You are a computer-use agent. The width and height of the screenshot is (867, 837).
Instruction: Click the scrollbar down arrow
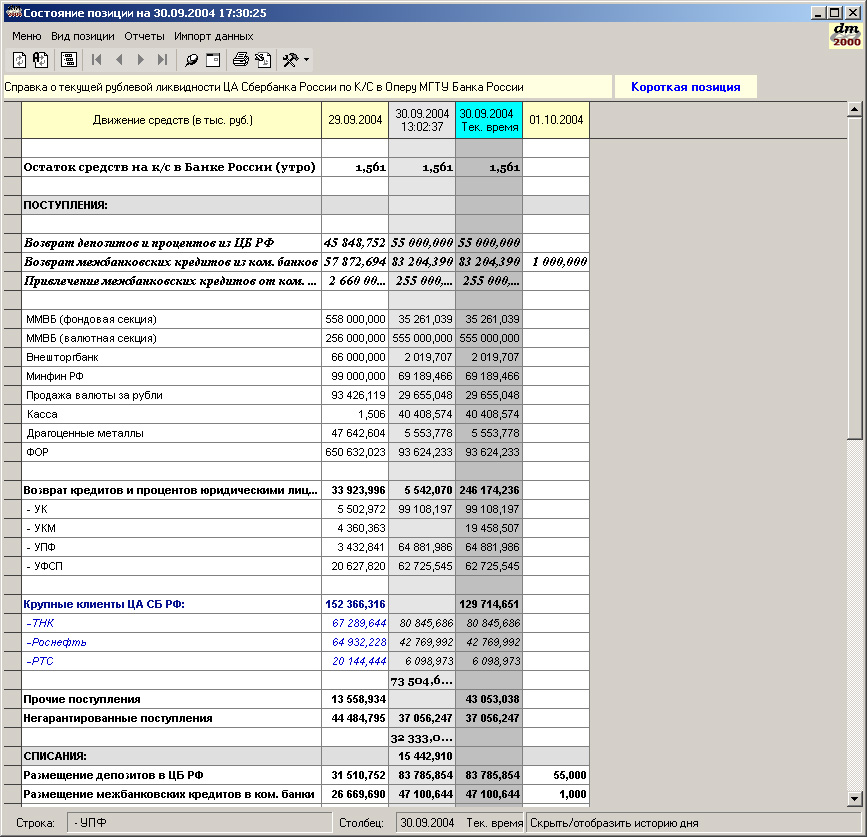coord(854,799)
